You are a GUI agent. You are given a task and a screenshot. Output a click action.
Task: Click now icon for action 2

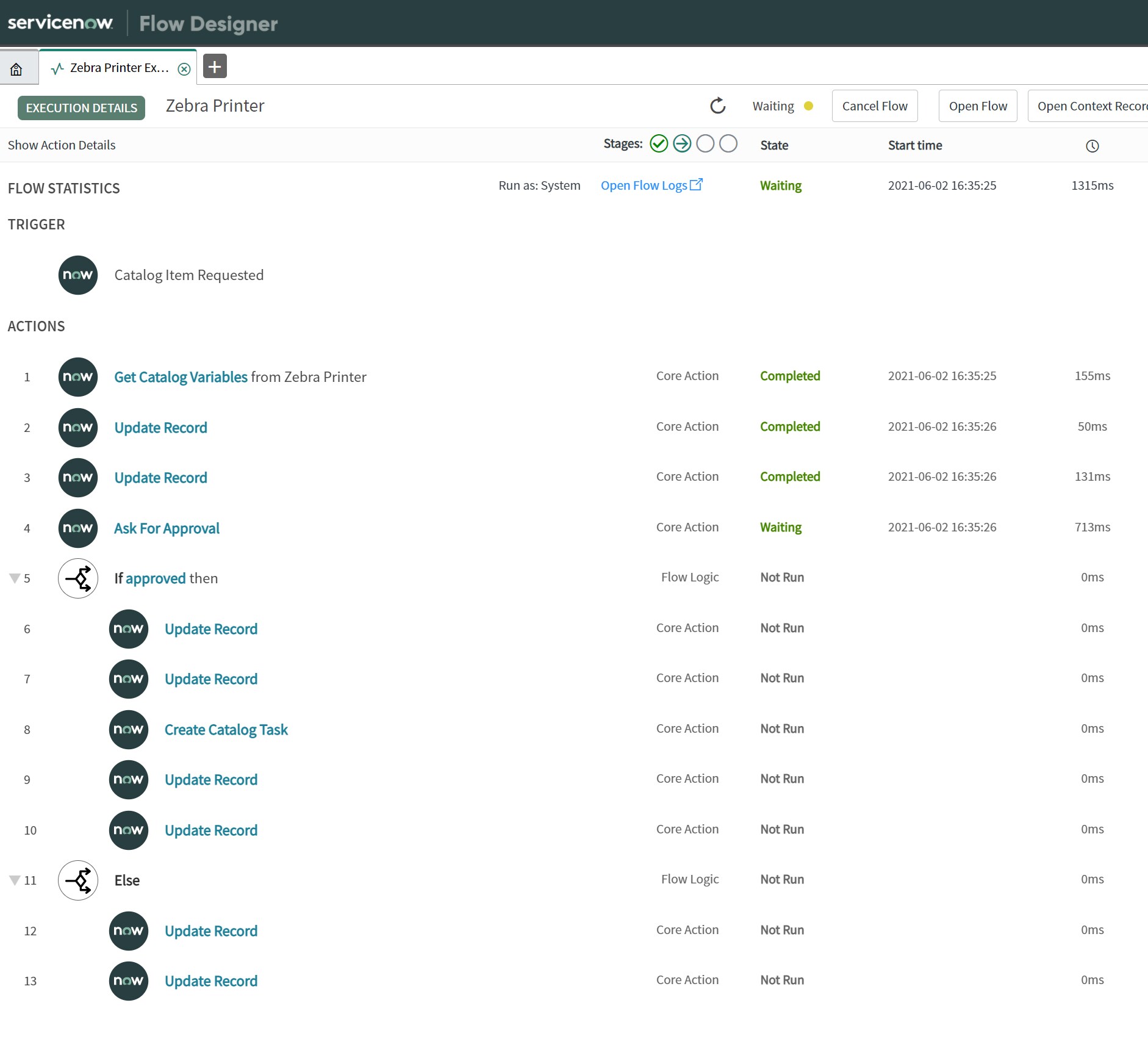[x=78, y=428]
